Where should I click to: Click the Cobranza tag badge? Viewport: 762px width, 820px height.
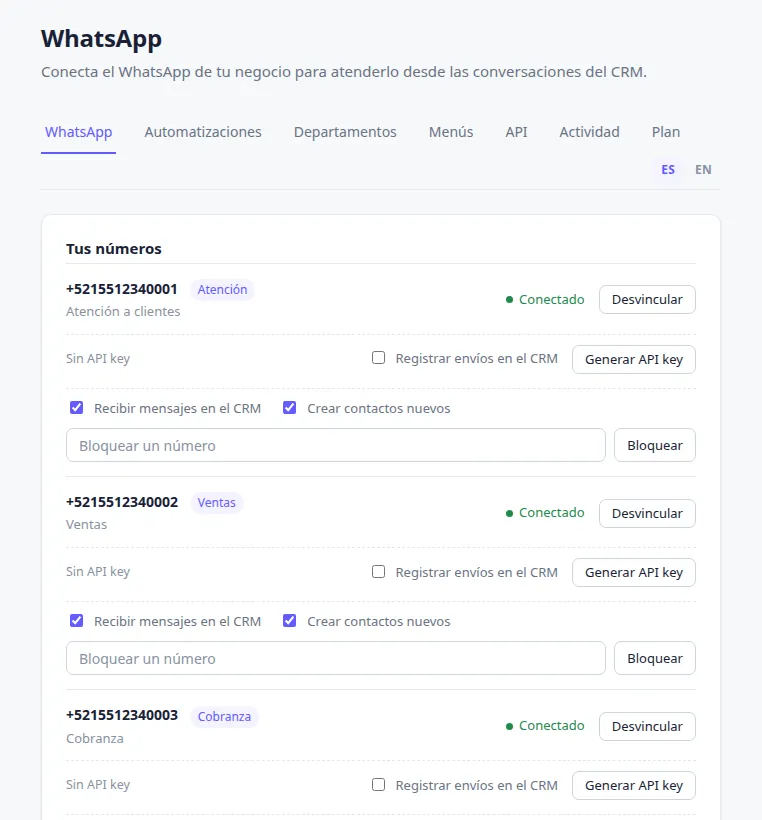tap(224, 716)
